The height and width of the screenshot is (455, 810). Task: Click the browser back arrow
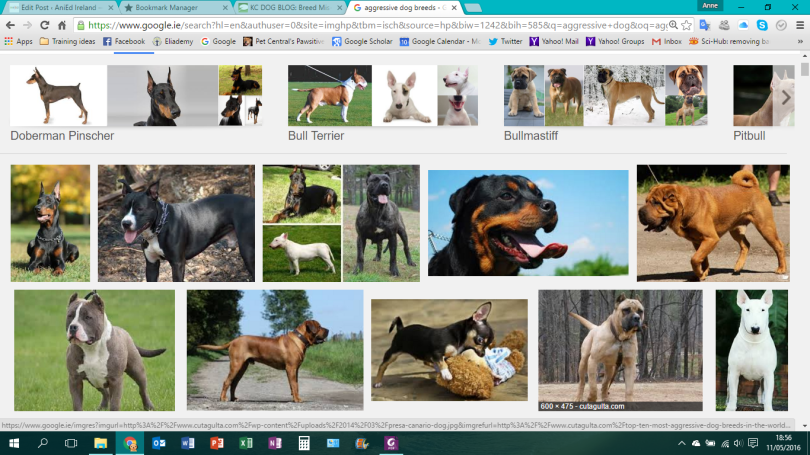pos(11,24)
